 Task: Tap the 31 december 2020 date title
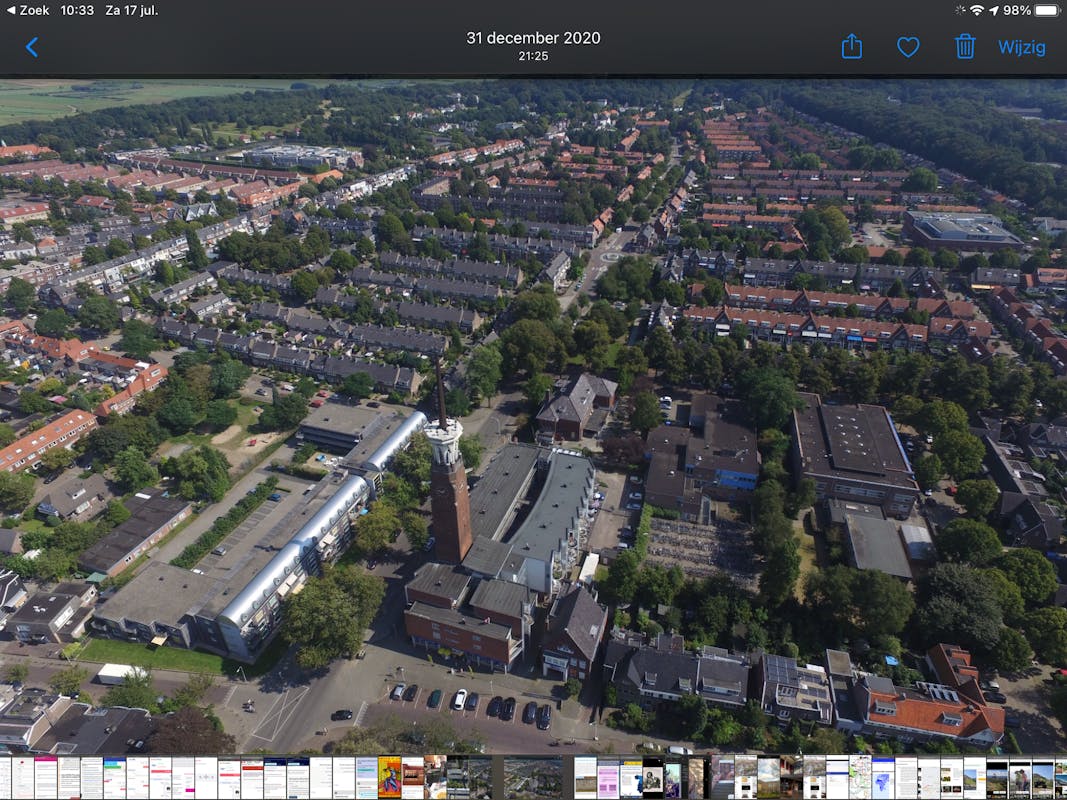pos(533,38)
